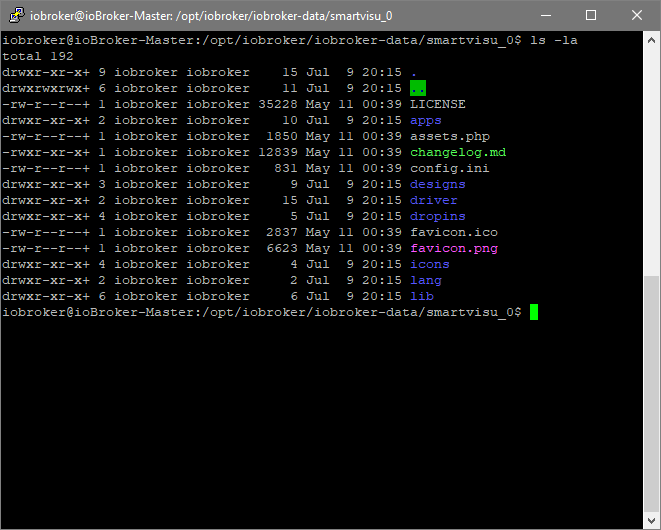Screen dimensions: 661x530
Task: Click the 6623 size of favicon.png
Action: [x=282, y=248]
